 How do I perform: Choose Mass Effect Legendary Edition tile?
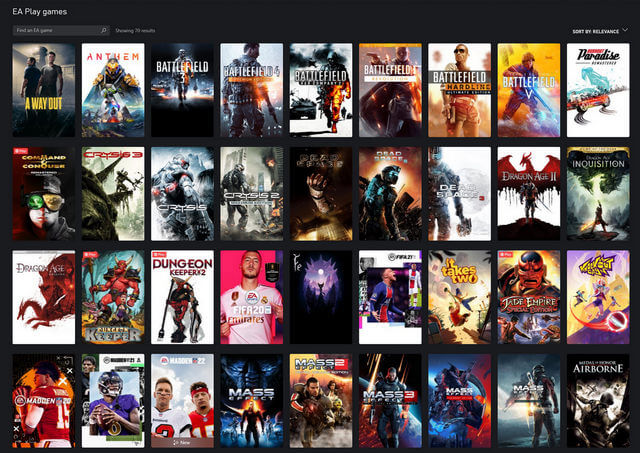pyautogui.click(x=460, y=401)
